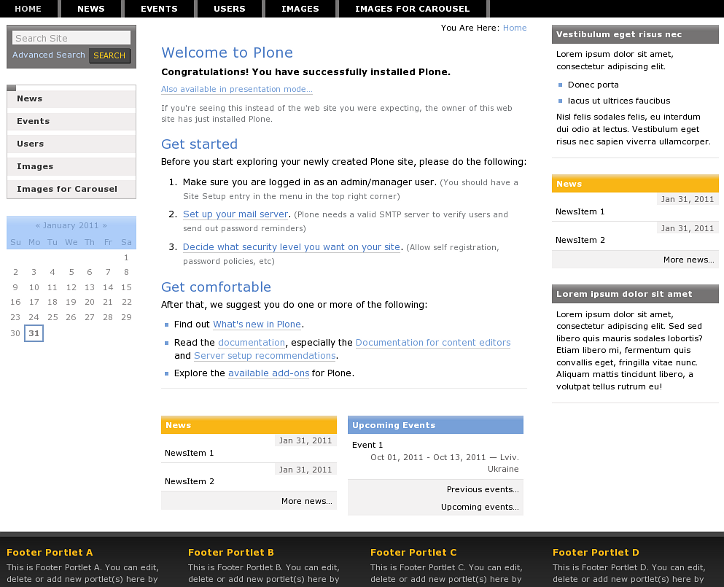Select day 15 in January calendar
This screenshot has height=587, width=724.
126,287
